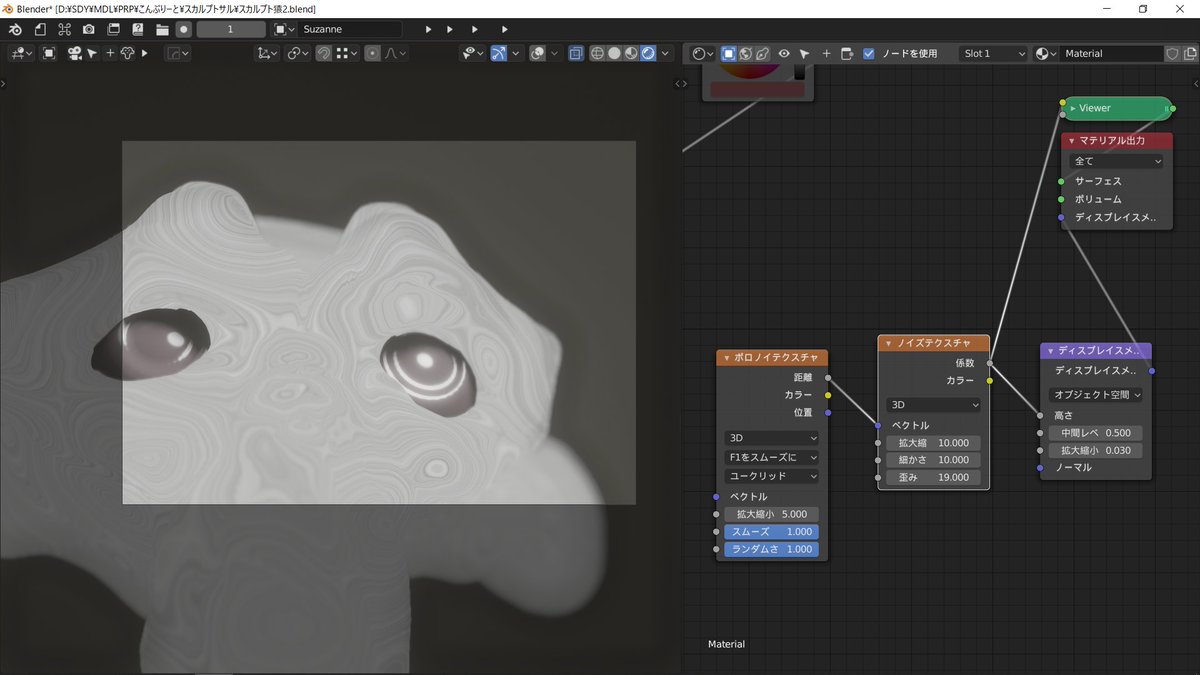Uncheck the ノードを使用 checkbox

pyautogui.click(x=868, y=54)
